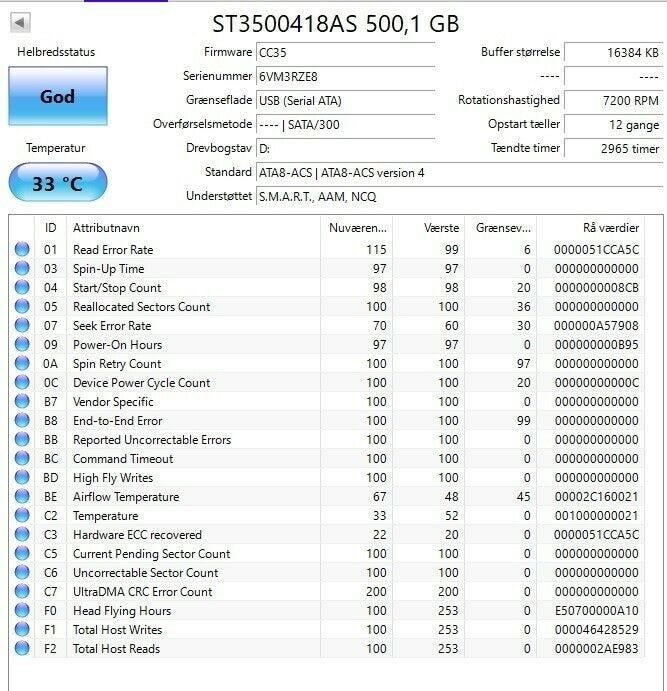Image resolution: width=667 pixels, height=691 pixels.
Task: Click raw value 00004642B529
Action: click(x=597, y=630)
